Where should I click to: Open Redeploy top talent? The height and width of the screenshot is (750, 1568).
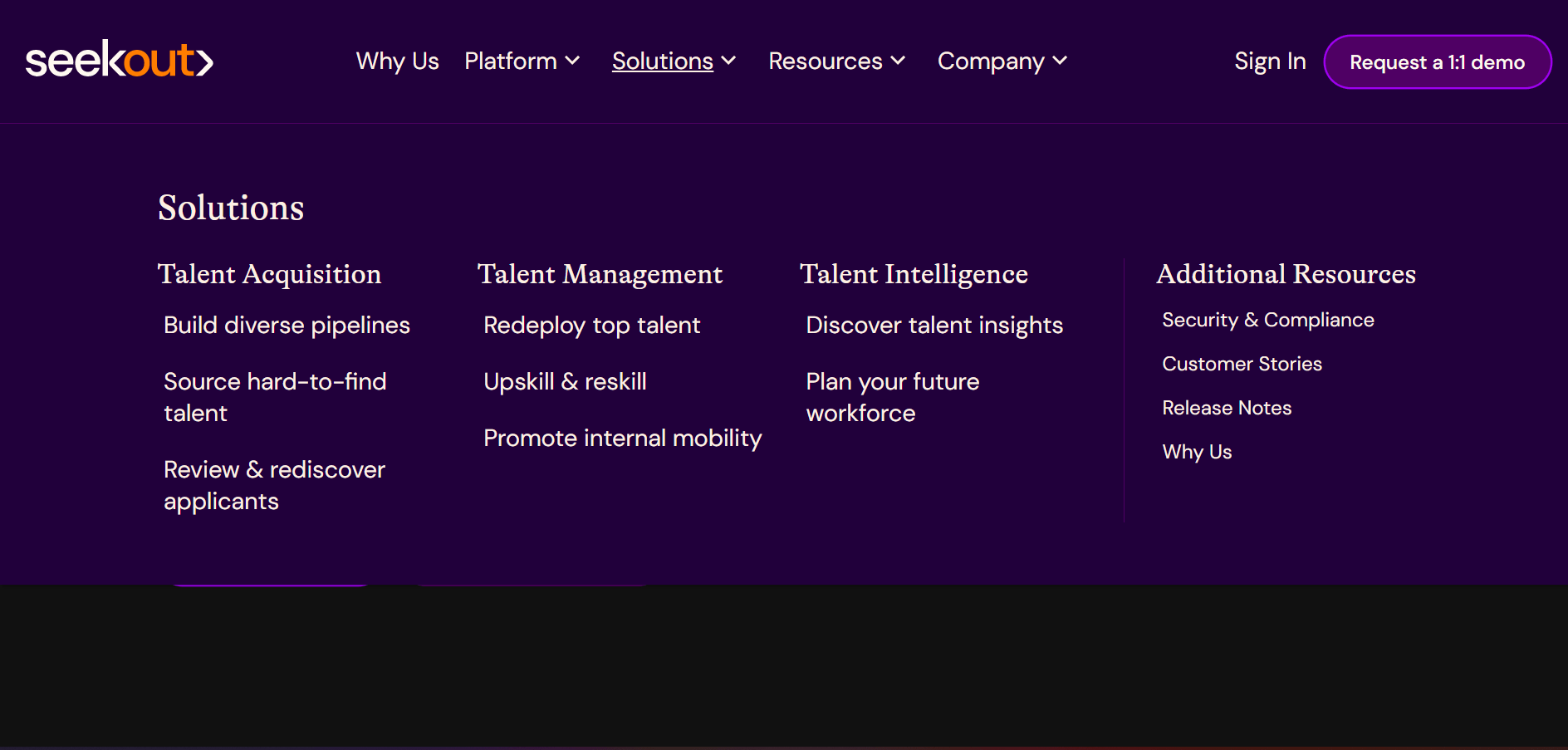click(x=591, y=325)
